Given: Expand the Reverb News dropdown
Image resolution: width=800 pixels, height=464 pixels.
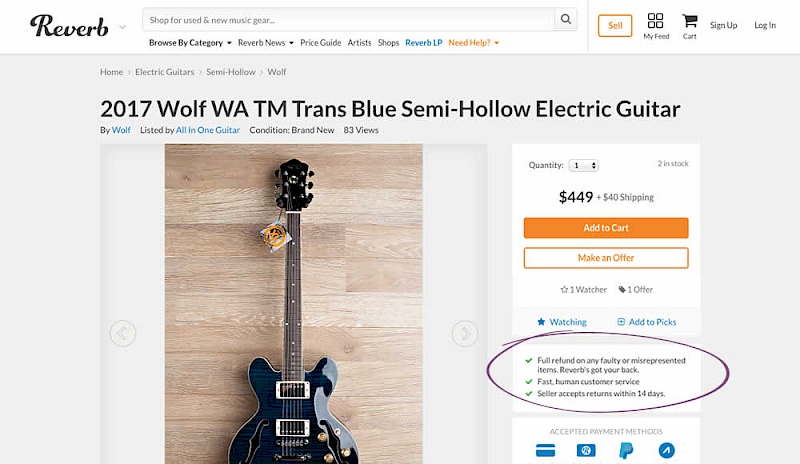Looking at the screenshot, I should tap(265, 43).
